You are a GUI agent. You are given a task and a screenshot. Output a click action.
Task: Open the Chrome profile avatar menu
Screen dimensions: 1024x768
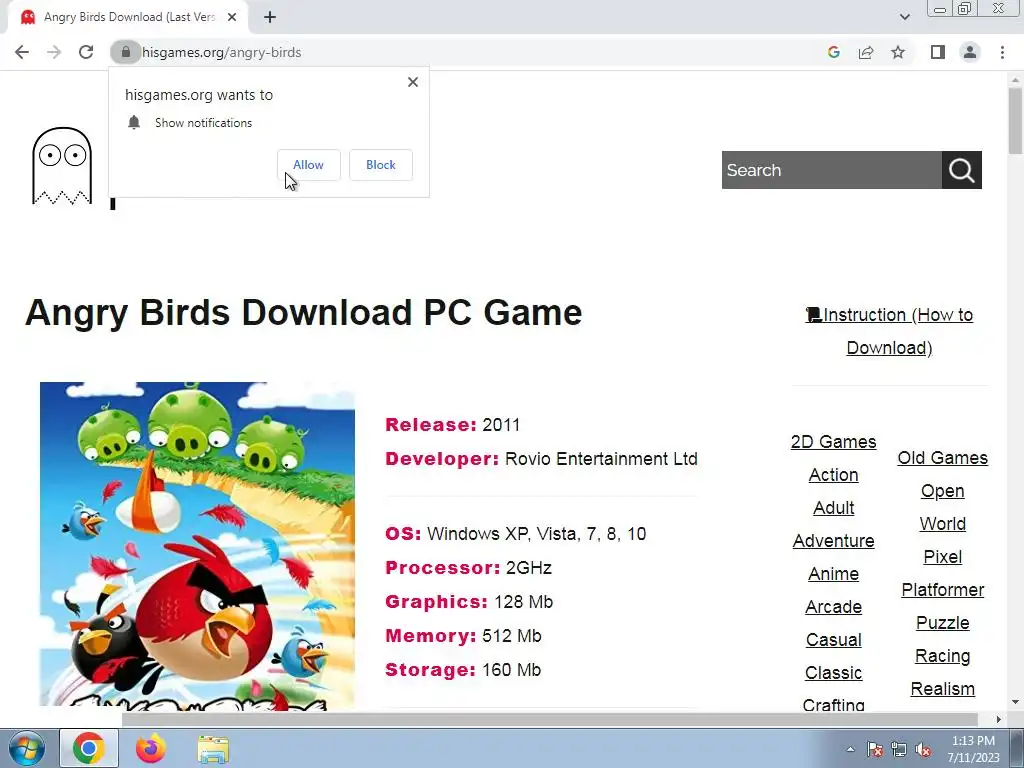pos(970,52)
